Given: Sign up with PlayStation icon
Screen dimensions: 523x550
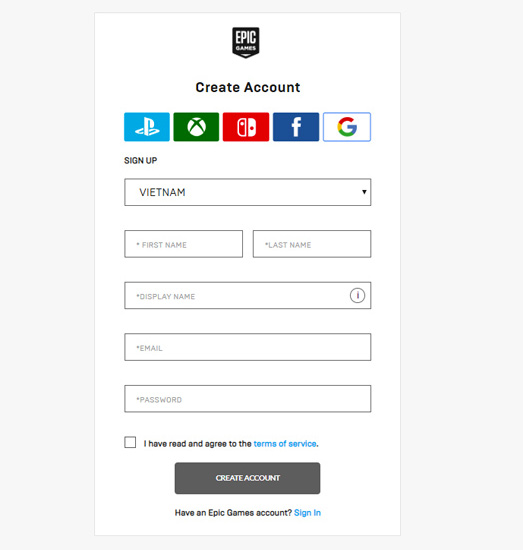Looking at the screenshot, I should click(x=147, y=127).
